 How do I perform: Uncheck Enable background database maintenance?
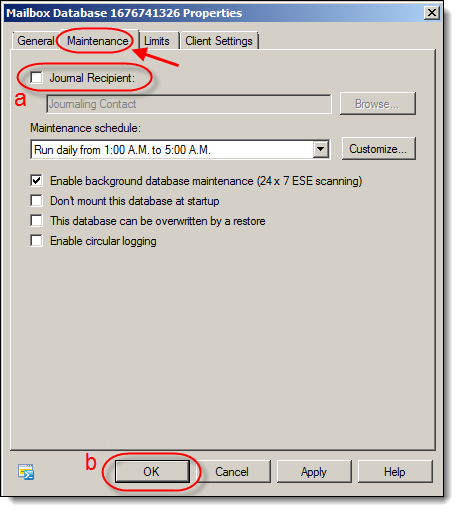36,181
